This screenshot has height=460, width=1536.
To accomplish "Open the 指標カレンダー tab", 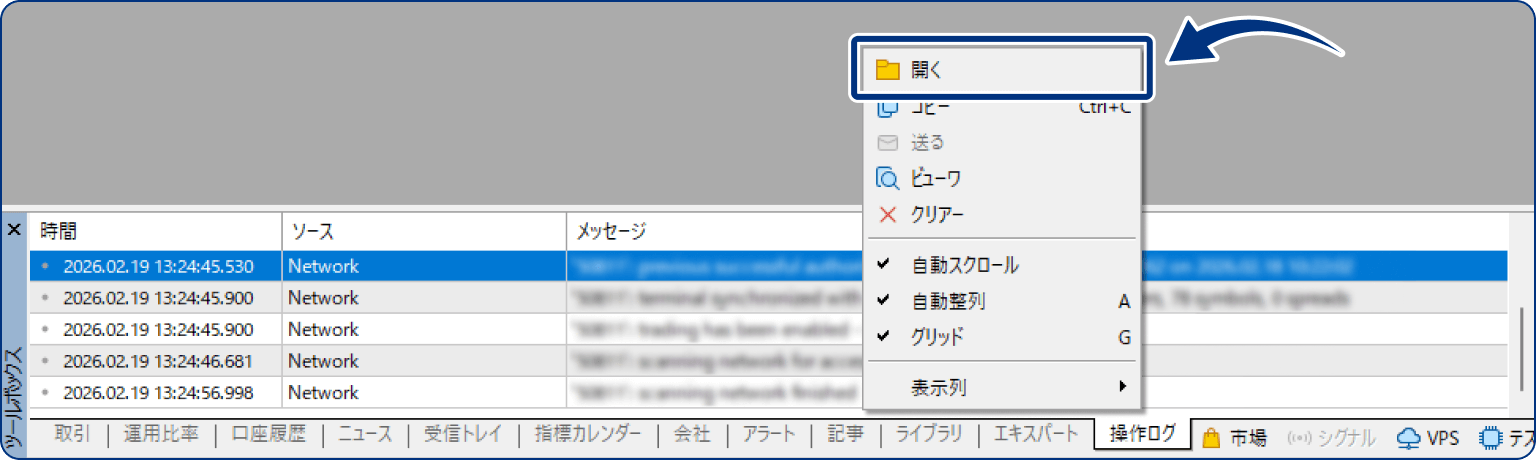I will [587, 434].
